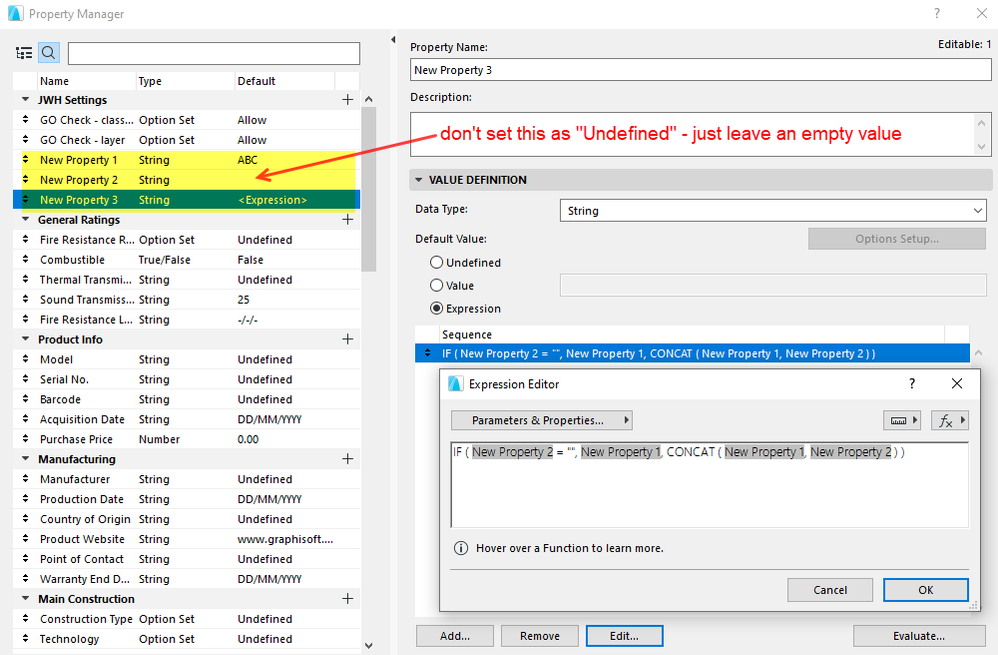Select the IF expression row in Sequence list

tap(692, 353)
